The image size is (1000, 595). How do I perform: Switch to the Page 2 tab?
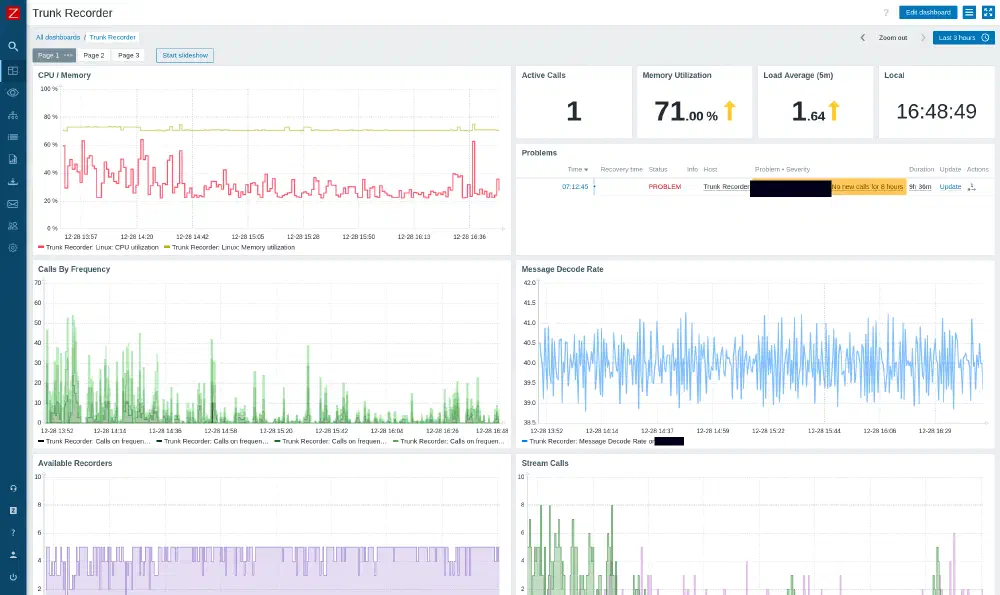coord(94,55)
